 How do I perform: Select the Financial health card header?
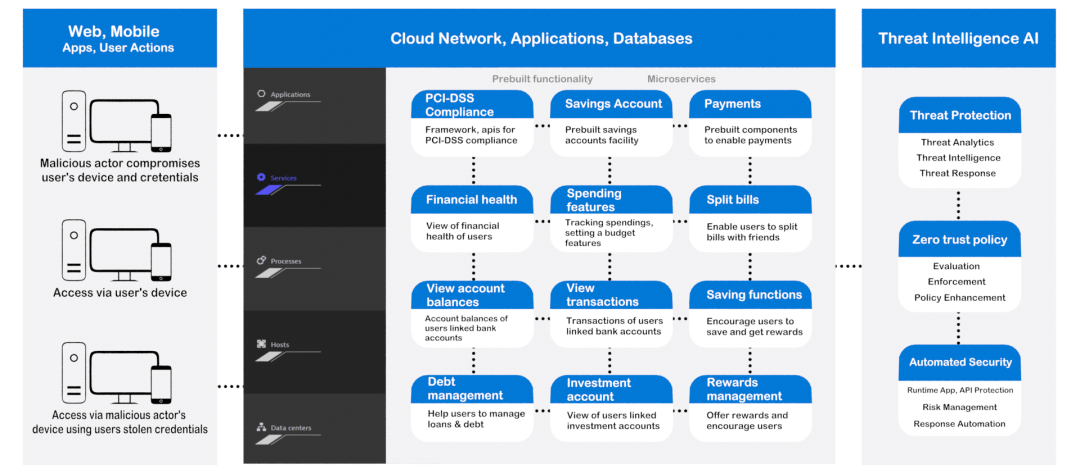pos(472,200)
